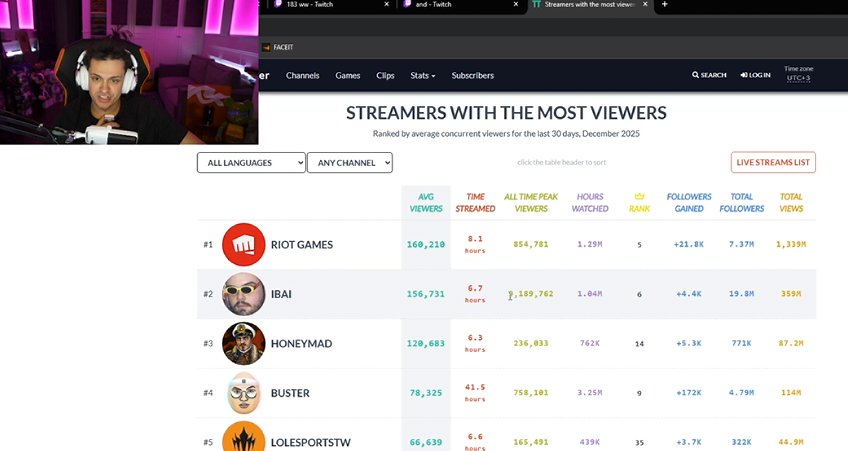This screenshot has height=451, width=848.
Task: Click the FACEIT bookmark icon
Action: [266, 48]
